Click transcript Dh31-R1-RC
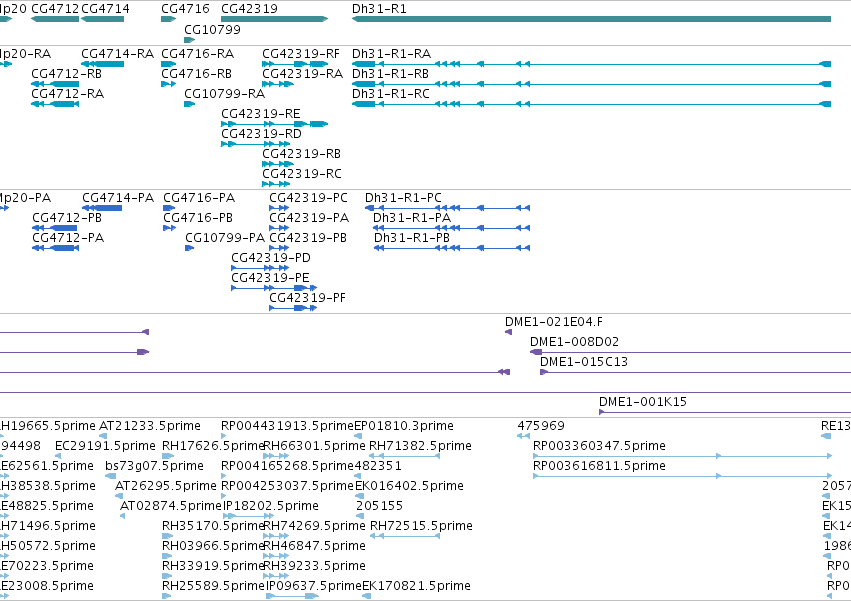The width and height of the screenshot is (851, 601). 591,104
